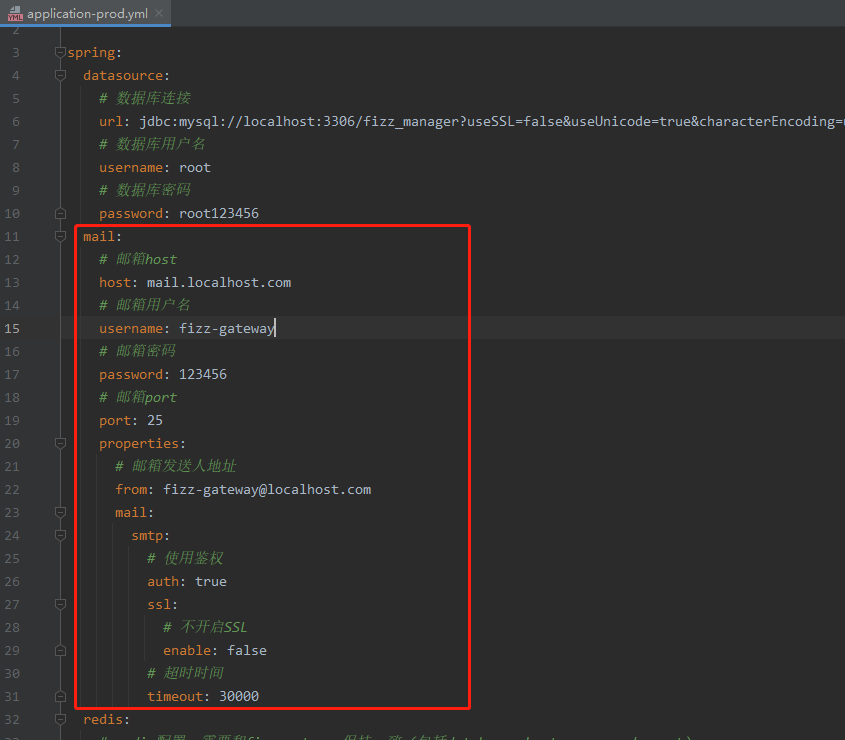Click fold end marker at line 31
The image size is (845, 740).
tap(60, 696)
